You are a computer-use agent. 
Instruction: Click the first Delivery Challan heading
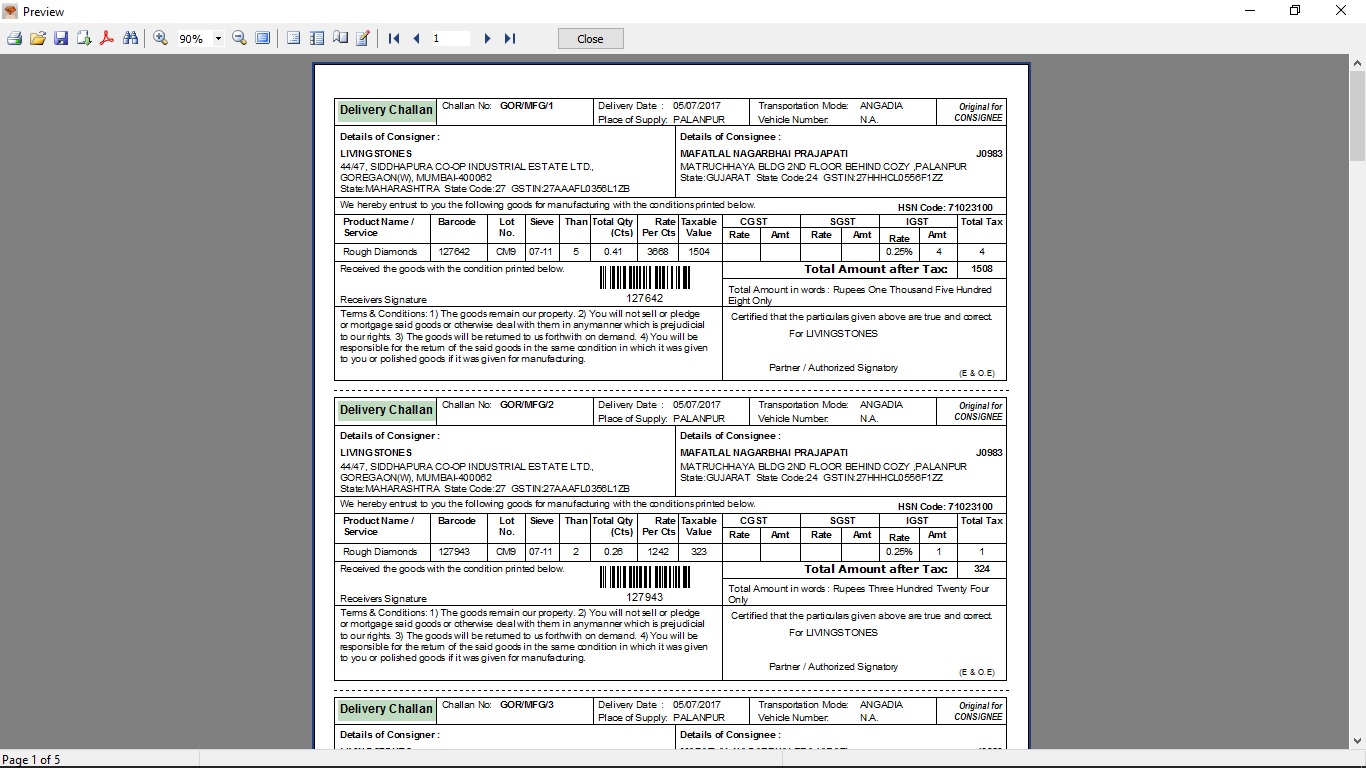(386, 110)
